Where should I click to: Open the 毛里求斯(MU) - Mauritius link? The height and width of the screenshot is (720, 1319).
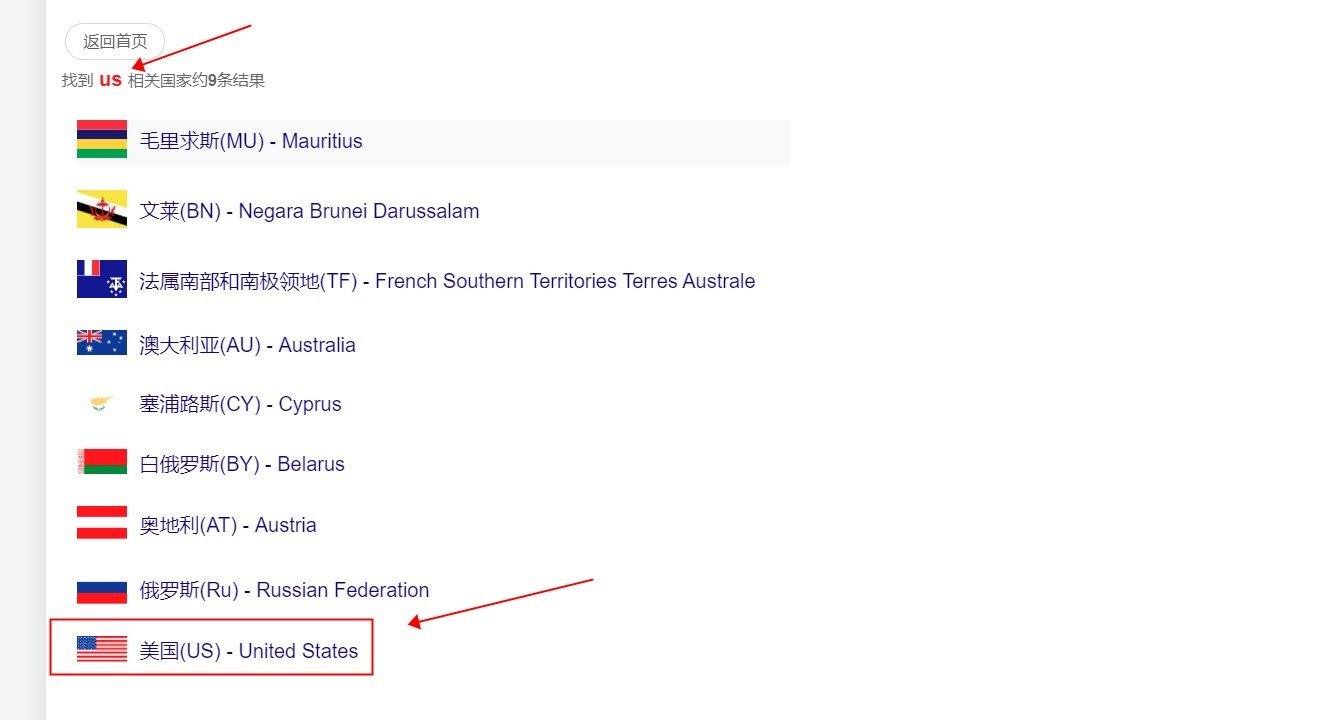point(251,141)
